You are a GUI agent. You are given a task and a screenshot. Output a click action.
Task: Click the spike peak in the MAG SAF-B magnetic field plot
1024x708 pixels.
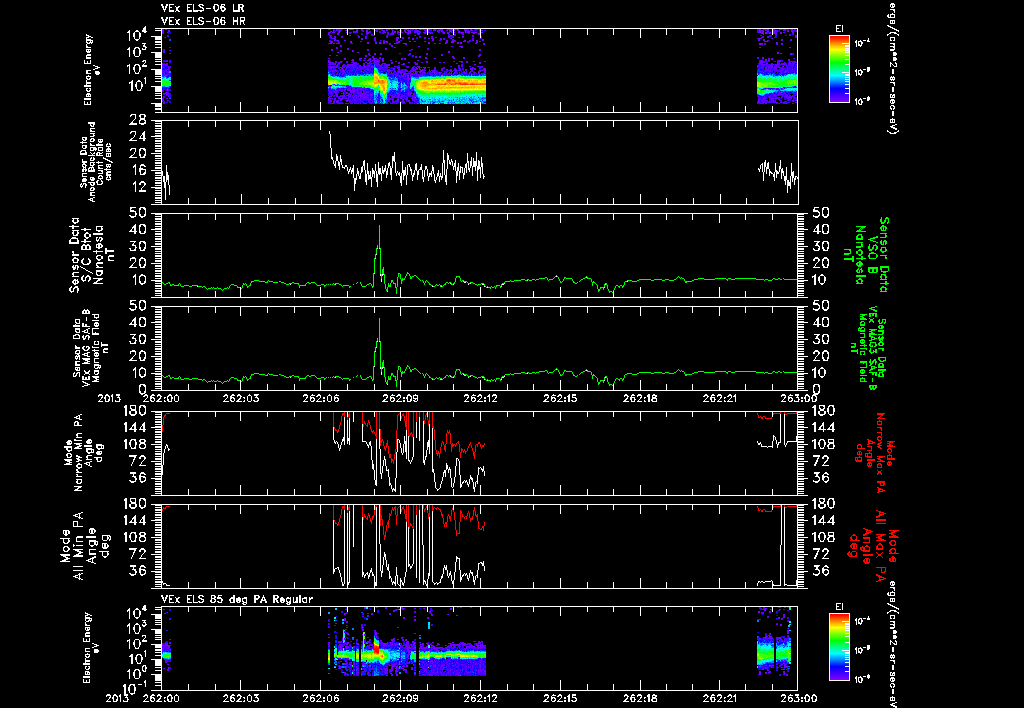[379, 320]
